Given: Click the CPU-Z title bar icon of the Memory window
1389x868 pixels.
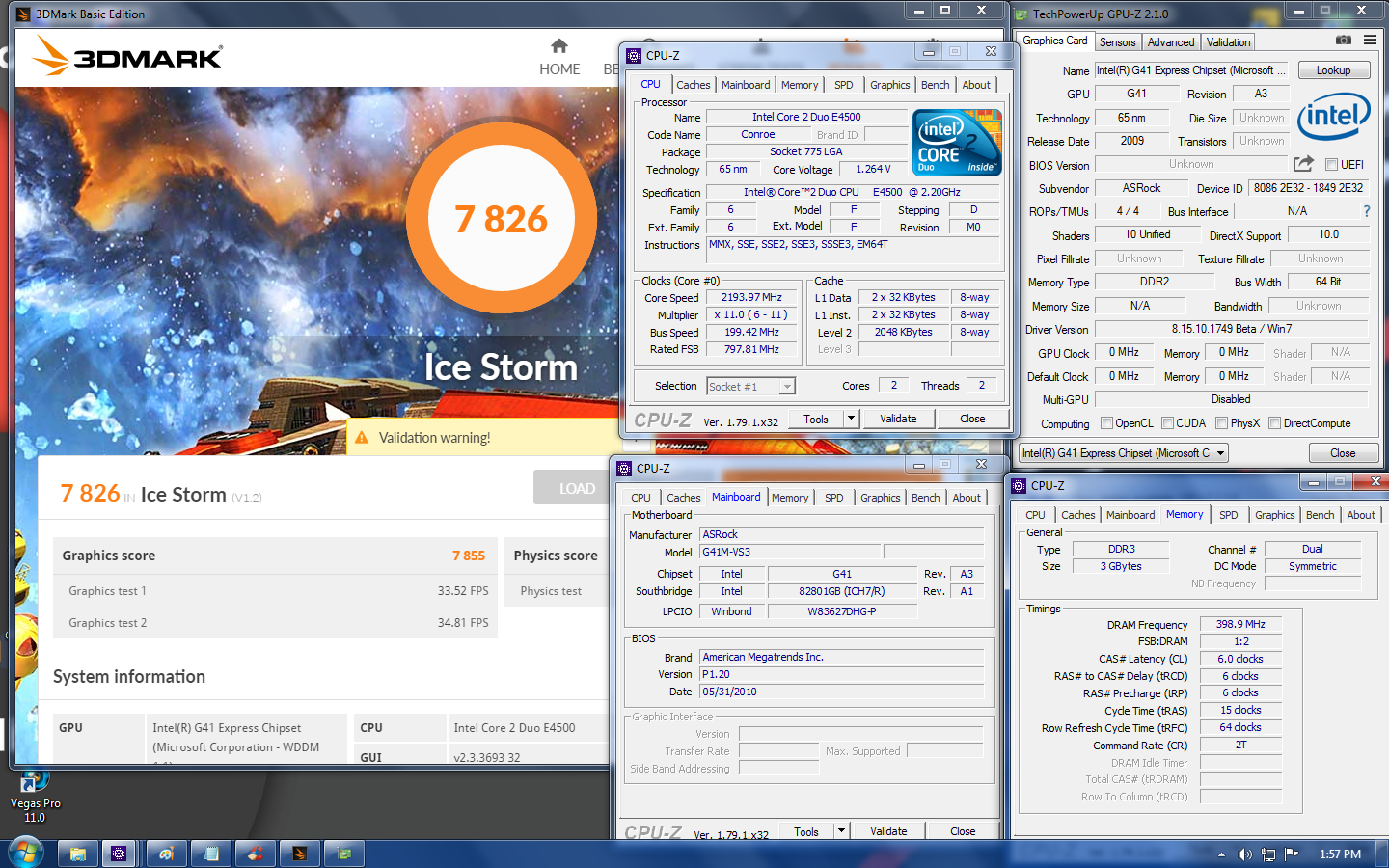Looking at the screenshot, I should coord(1019,486).
